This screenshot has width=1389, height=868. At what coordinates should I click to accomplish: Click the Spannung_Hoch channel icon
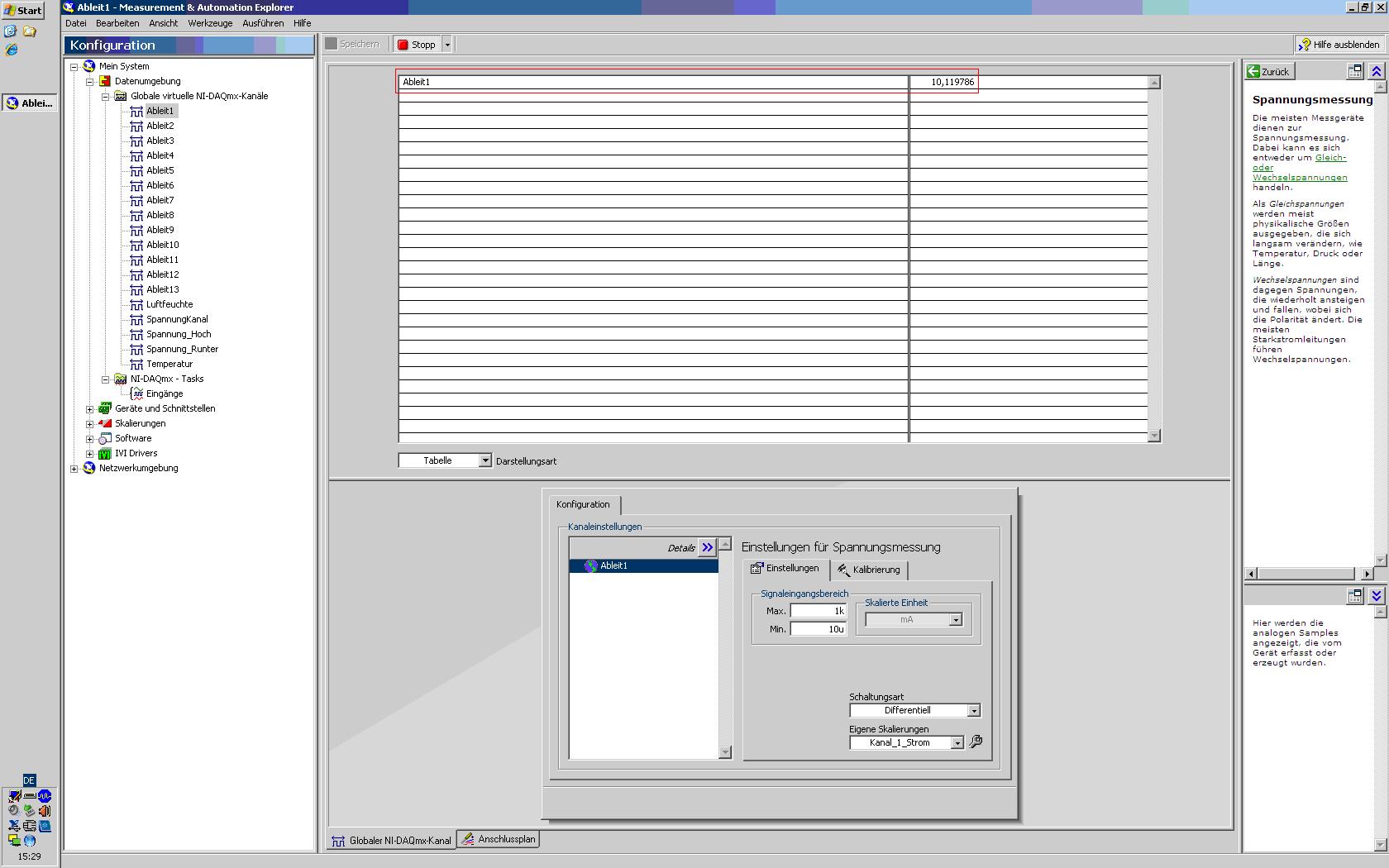137,334
